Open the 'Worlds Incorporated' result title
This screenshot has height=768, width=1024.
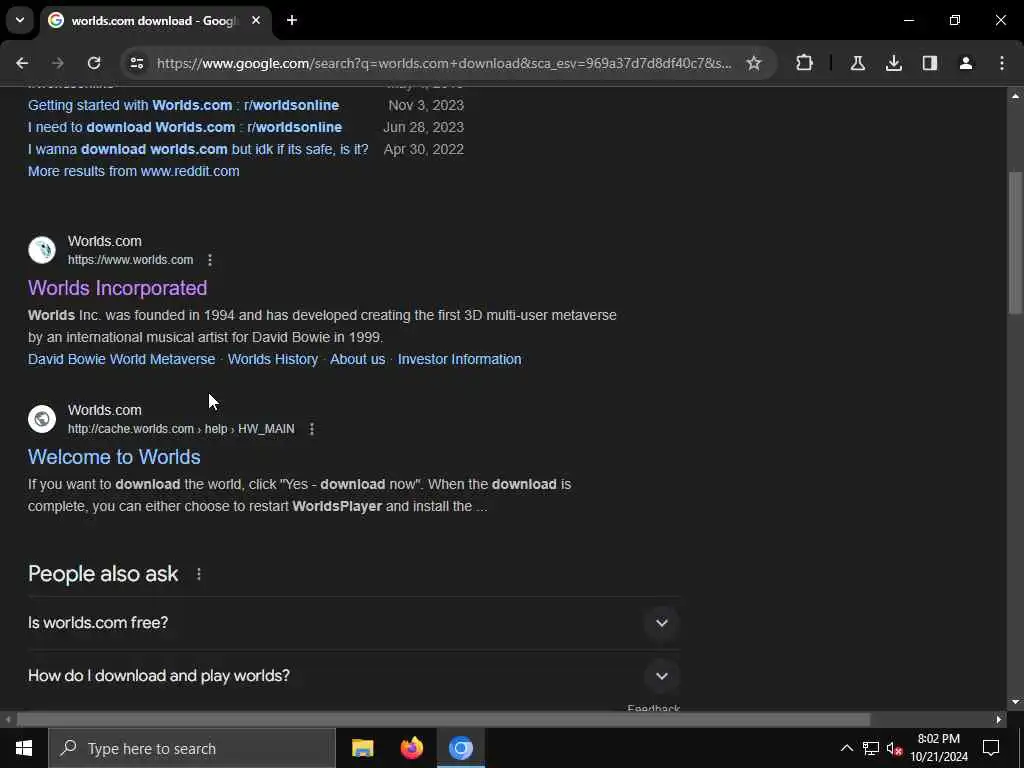118,288
